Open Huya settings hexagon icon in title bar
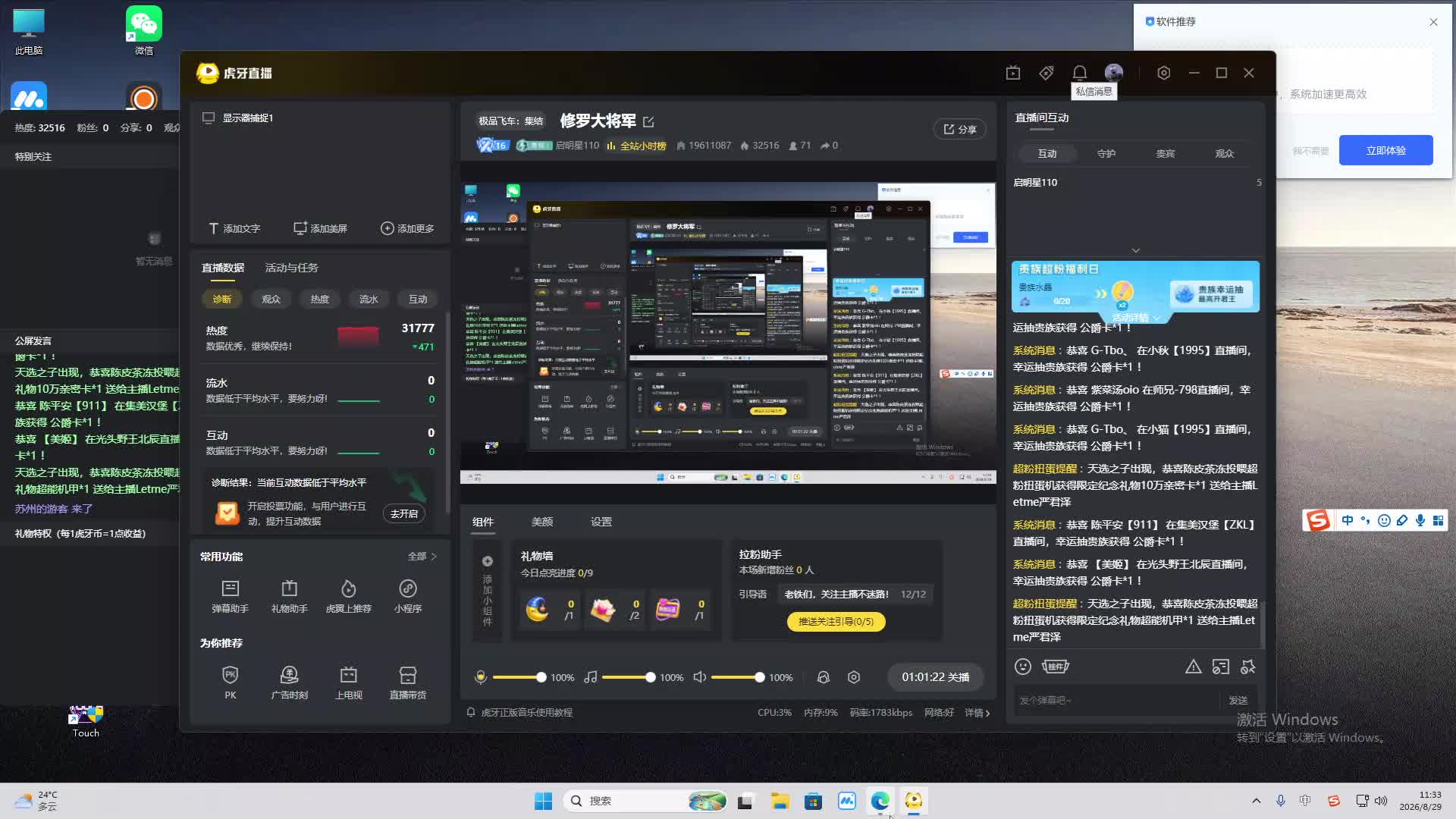 tap(1164, 73)
